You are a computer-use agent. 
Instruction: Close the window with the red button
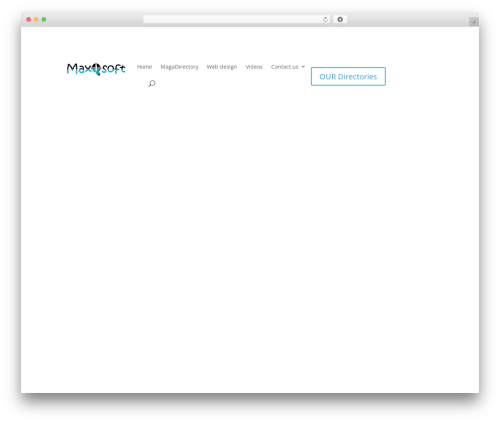point(29,19)
